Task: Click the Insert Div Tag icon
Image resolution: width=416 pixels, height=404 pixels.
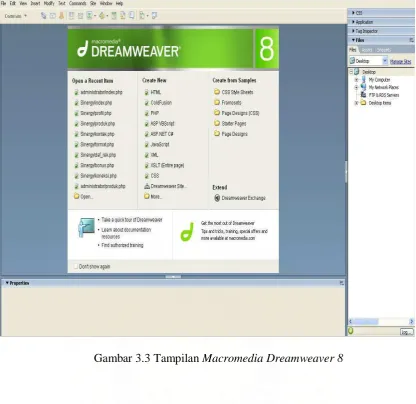Action: coord(80,16)
